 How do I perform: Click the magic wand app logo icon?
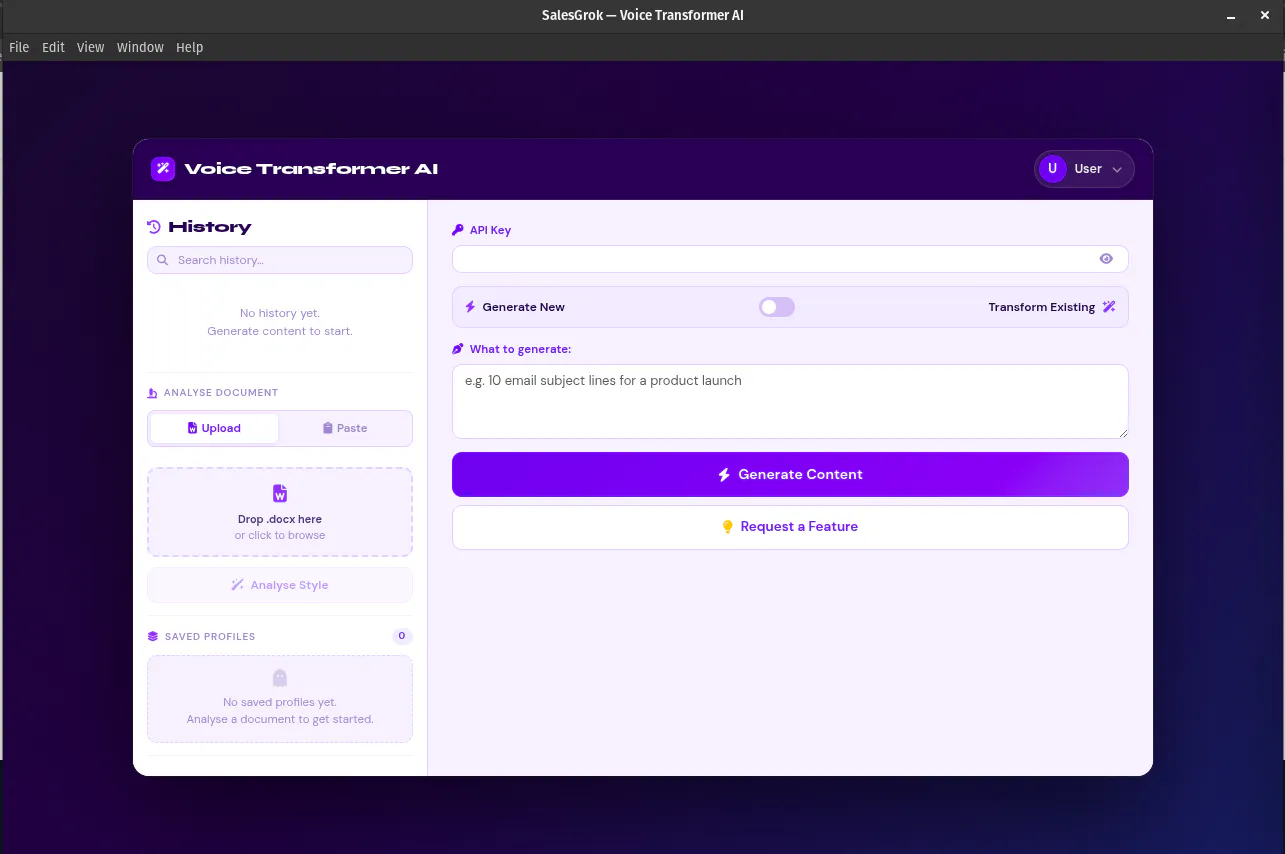tap(163, 169)
